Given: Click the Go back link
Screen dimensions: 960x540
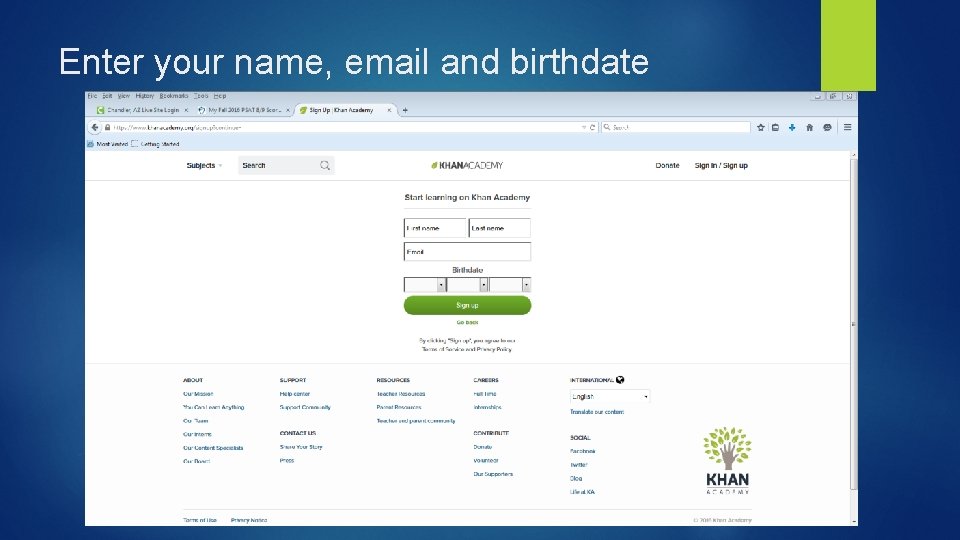Looking at the screenshot, I should tap(467, 322).
